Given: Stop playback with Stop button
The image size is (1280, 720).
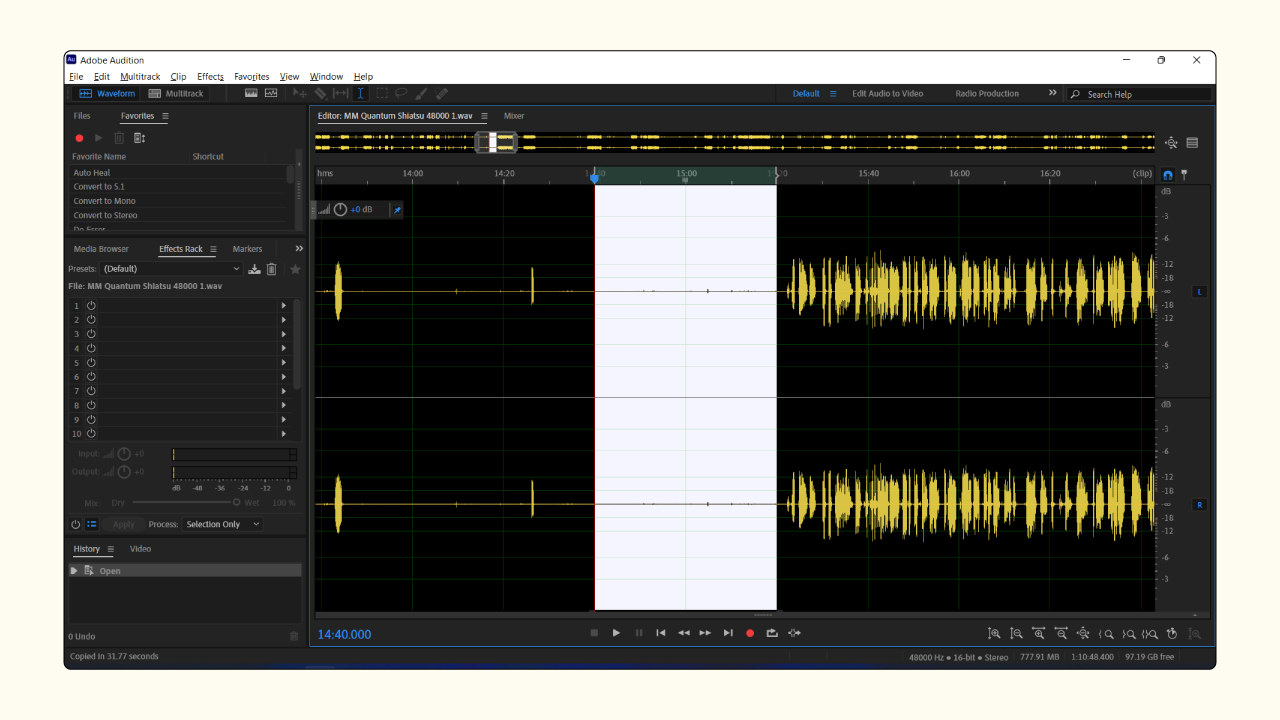Looking at the screenshot, I should [594, 633].
